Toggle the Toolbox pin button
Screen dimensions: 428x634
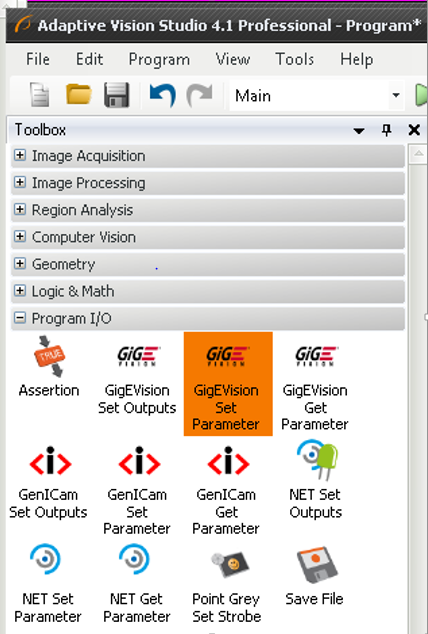[386, 130]
